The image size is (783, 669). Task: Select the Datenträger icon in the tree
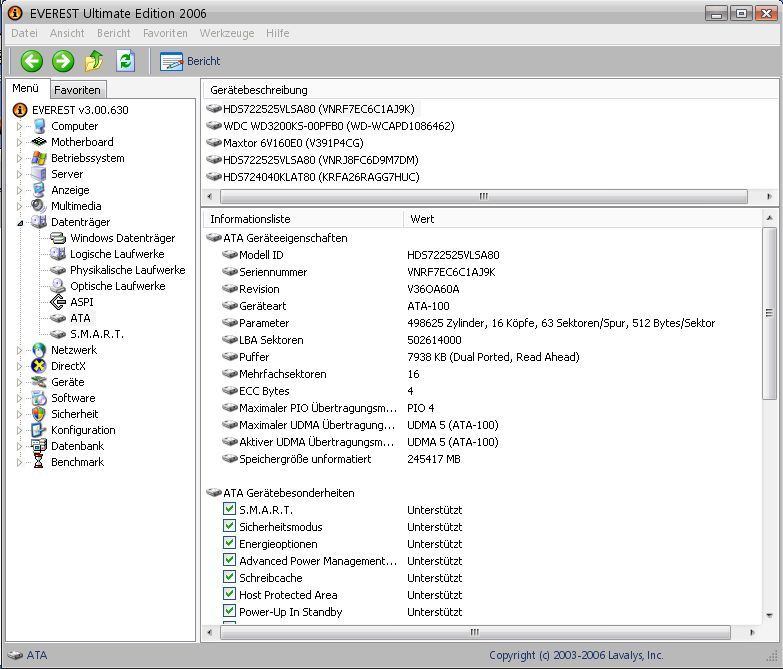(39, 222)
